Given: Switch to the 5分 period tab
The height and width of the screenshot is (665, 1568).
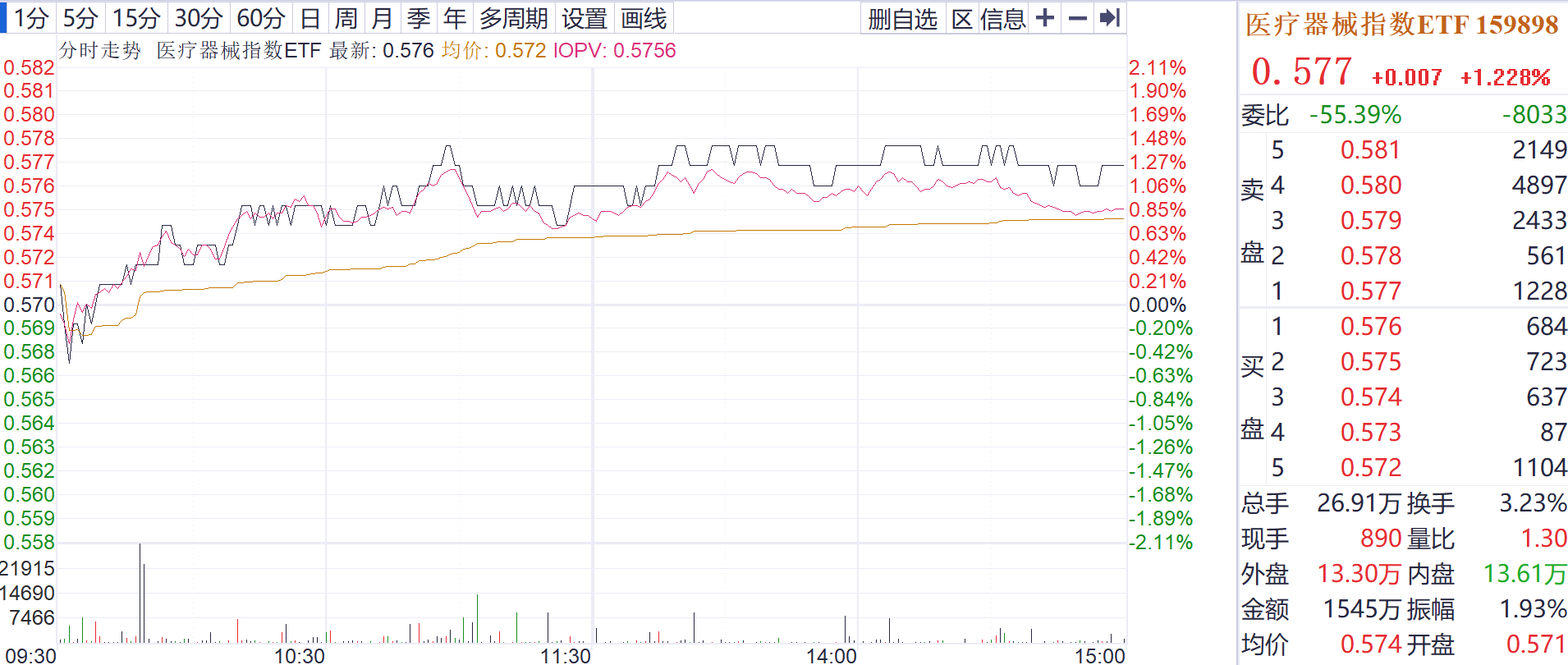Looking at the screenshot, I should coord(80,18).
